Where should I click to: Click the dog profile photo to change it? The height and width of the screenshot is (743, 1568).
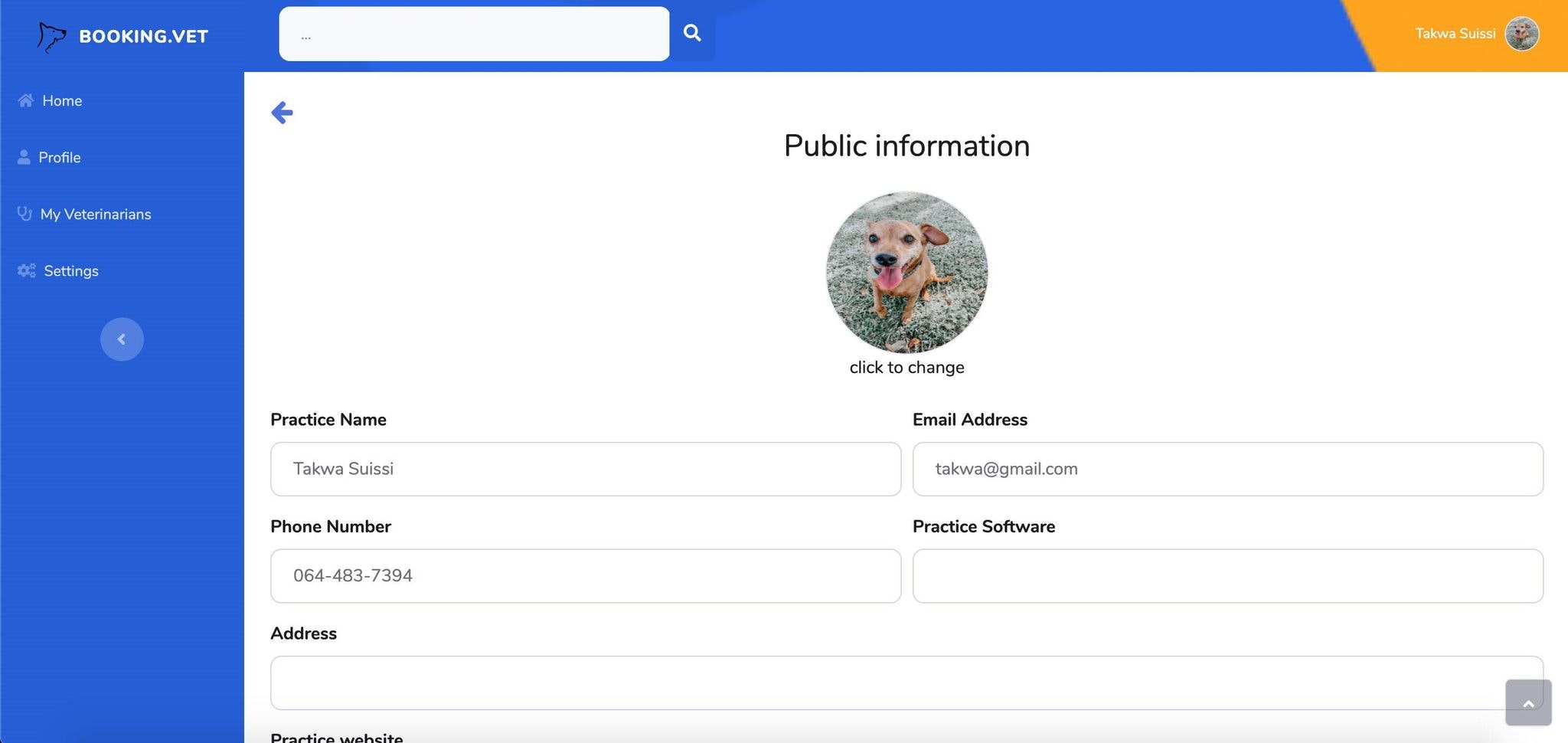point(907,272)
